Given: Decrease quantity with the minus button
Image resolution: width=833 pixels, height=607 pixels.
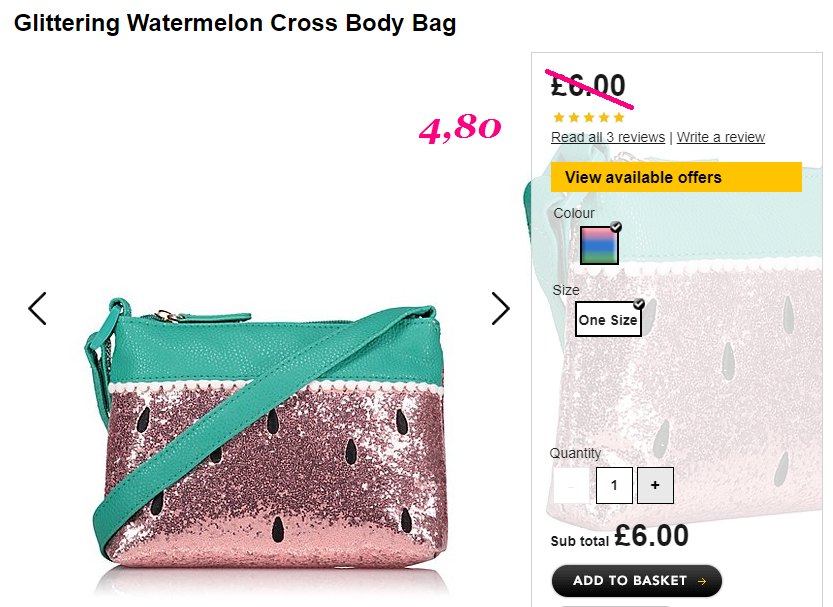Looking at the screenshot, I should (572, 485).
